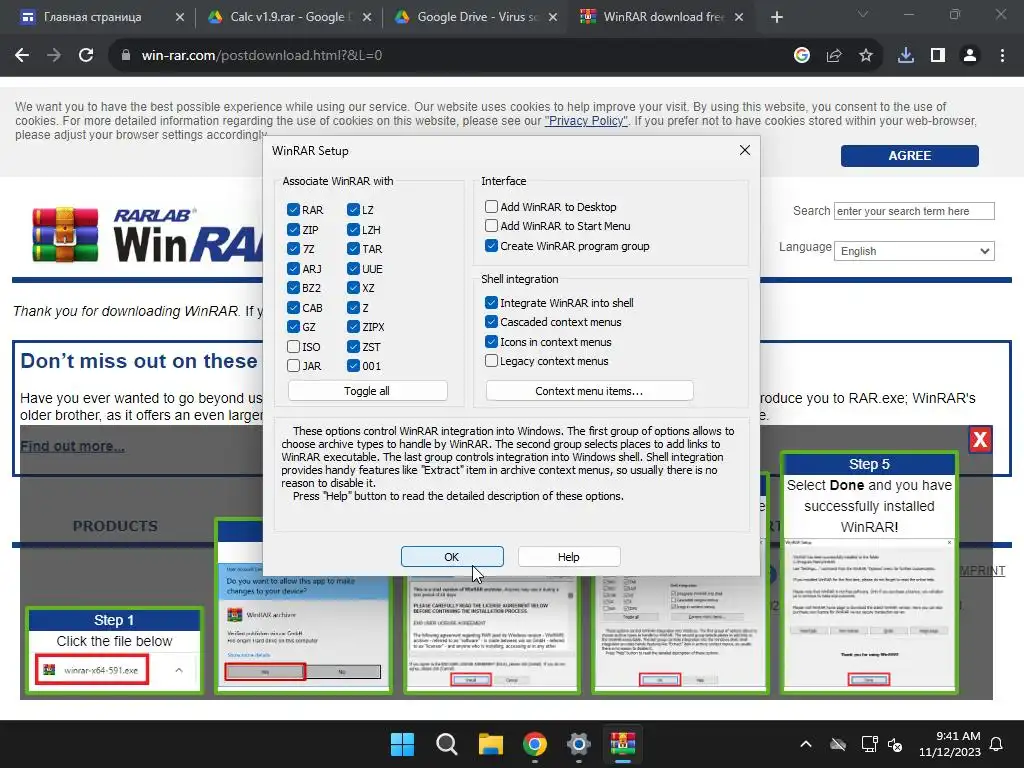Open the Language dropdown on webpage
Viewport: 1024px width, 768px height.
pyautogui.click(x=914, y=251)
